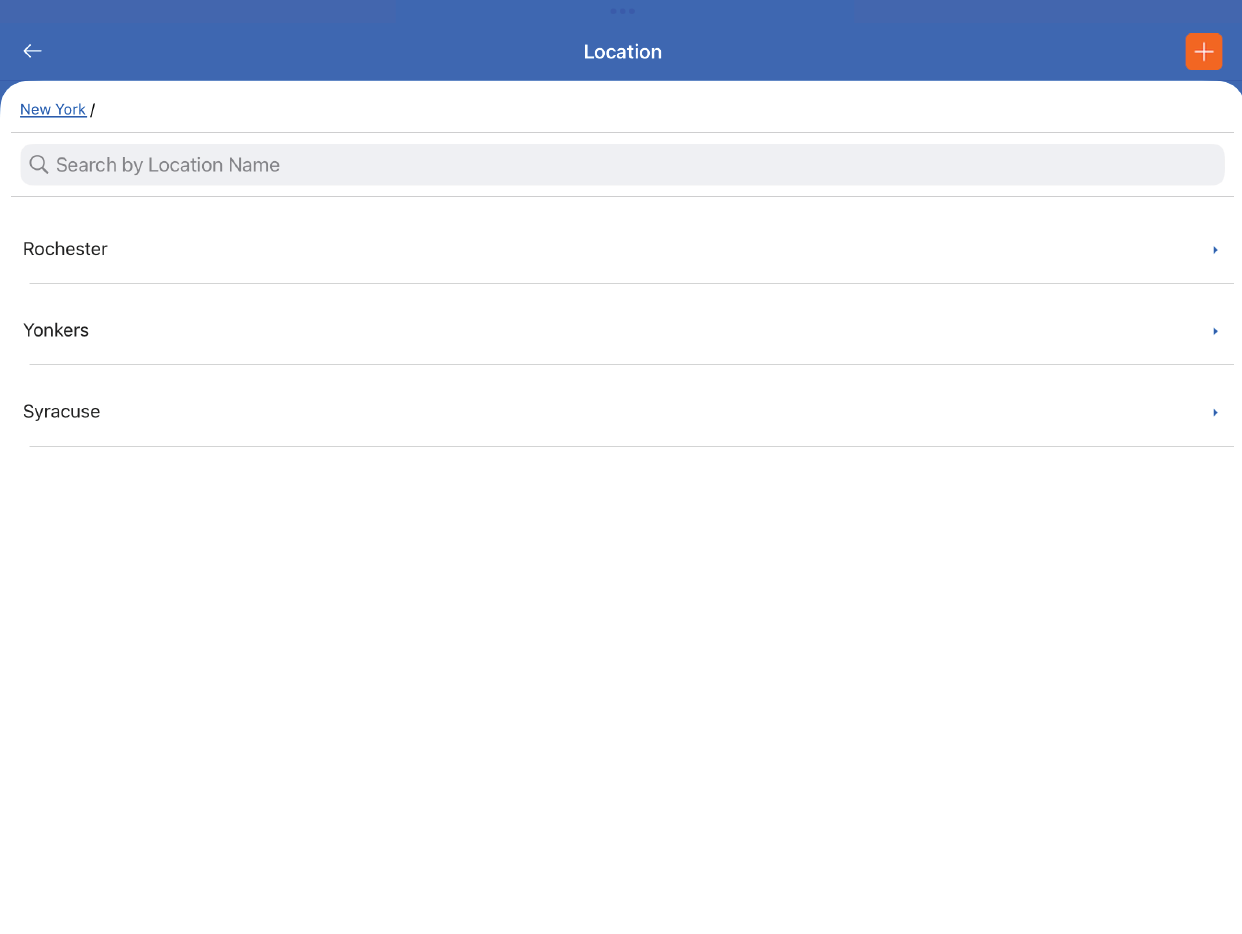
Task: Click the slash after New York breadcrumb
Action: [93, 110]
